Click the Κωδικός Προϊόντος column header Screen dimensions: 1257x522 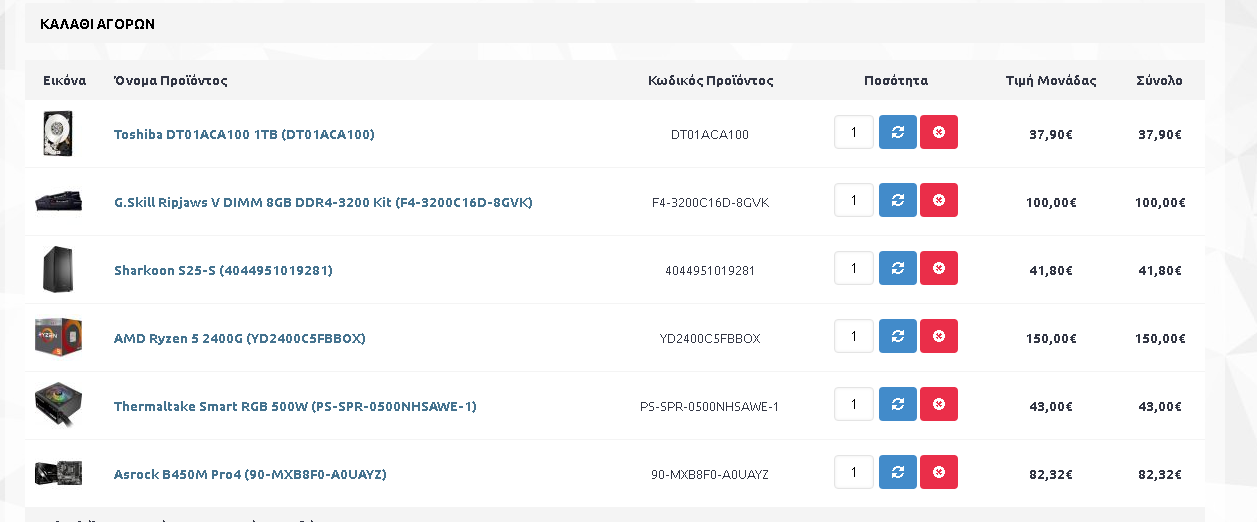pyautogui.click(x=711, y=80)
